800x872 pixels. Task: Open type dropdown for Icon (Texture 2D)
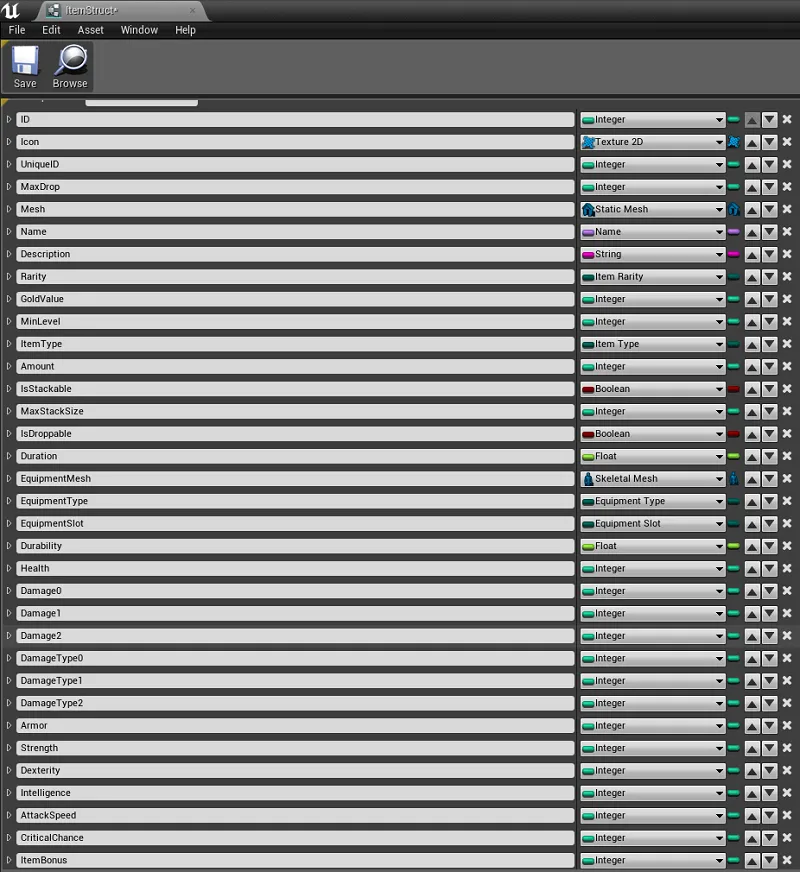pyautogui.click(x=653, y=142)
